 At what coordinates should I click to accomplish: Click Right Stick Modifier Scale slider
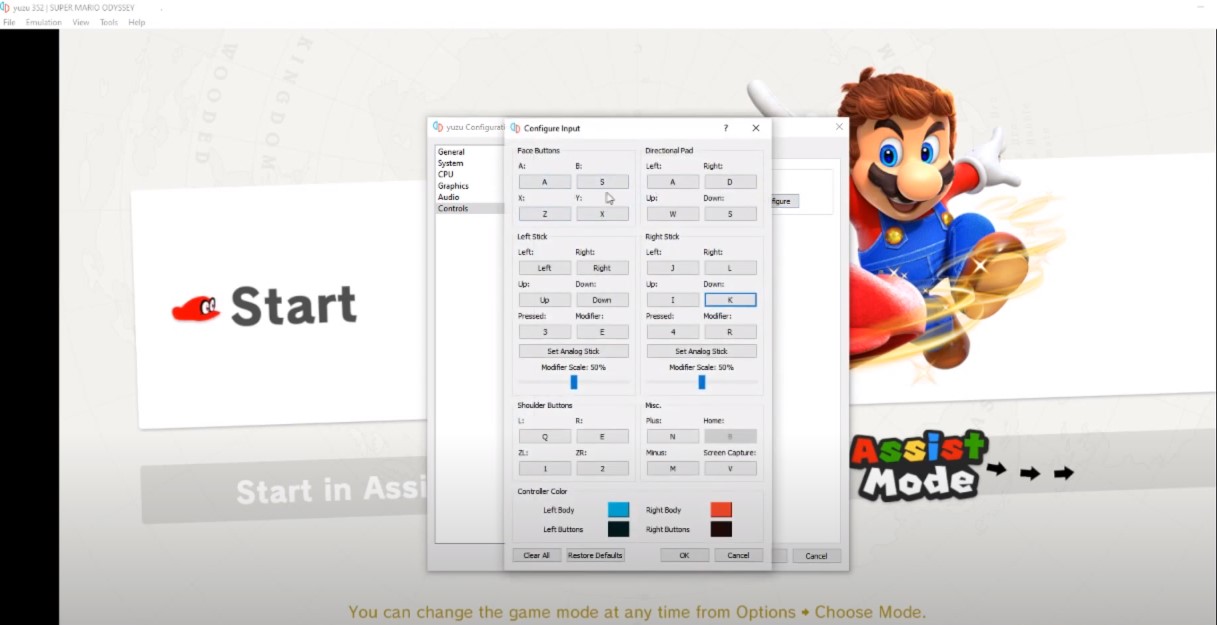tap(702, 382)
